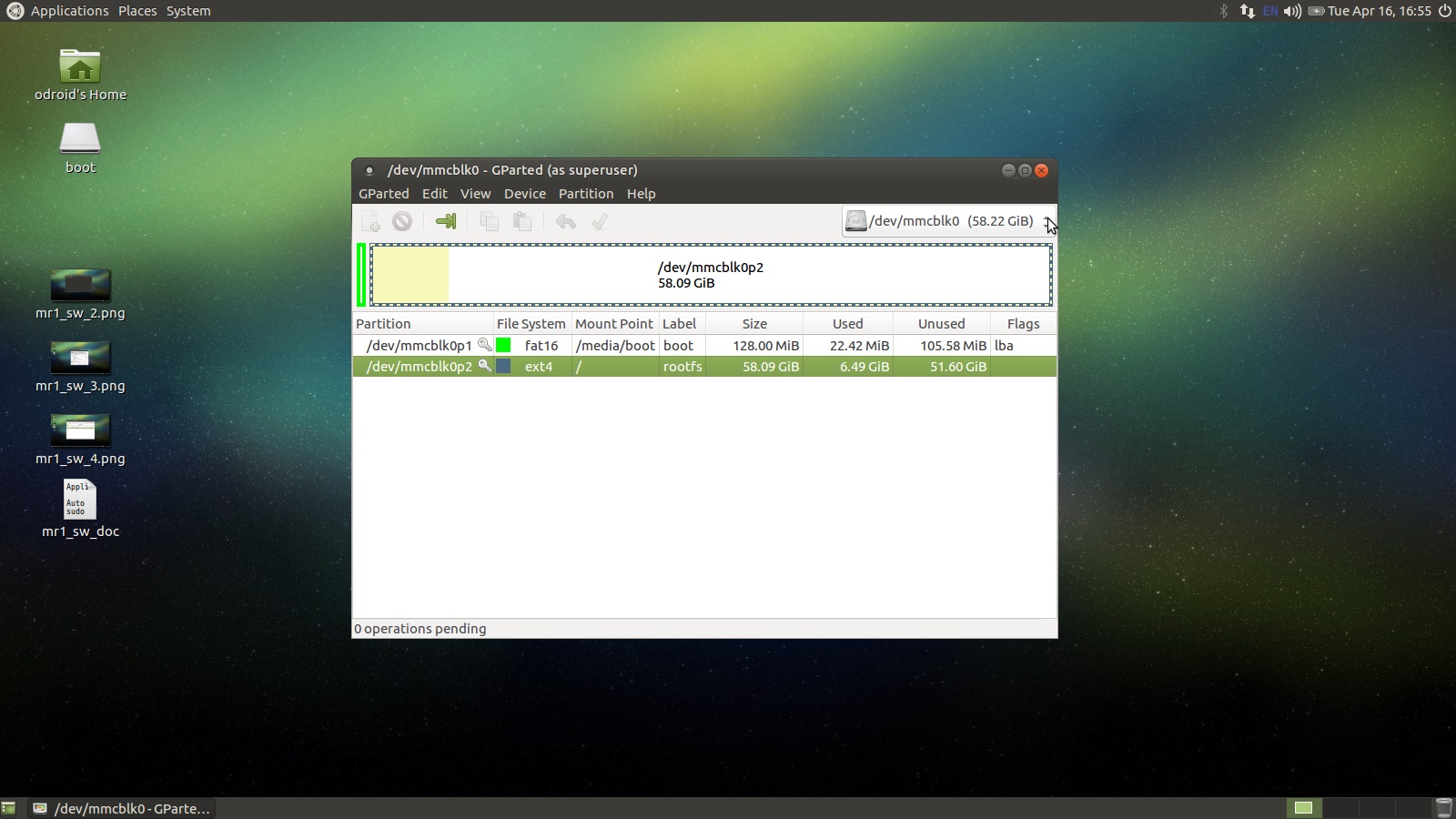The image size is (1456, 819).
Task: Click the Paste partition toolbar icon
Action: click(x=522, y=221)
